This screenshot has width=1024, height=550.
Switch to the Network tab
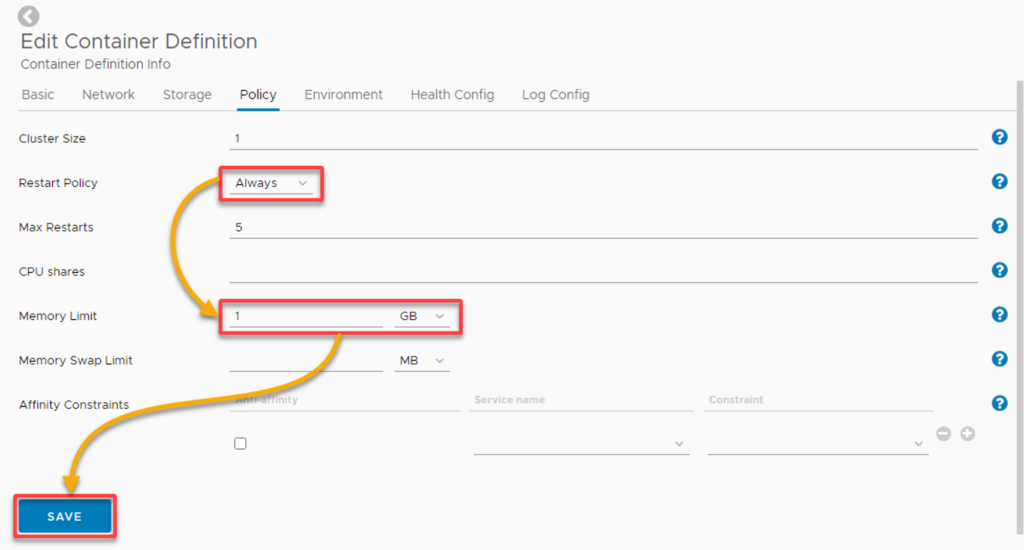click(x=108, y=95)
